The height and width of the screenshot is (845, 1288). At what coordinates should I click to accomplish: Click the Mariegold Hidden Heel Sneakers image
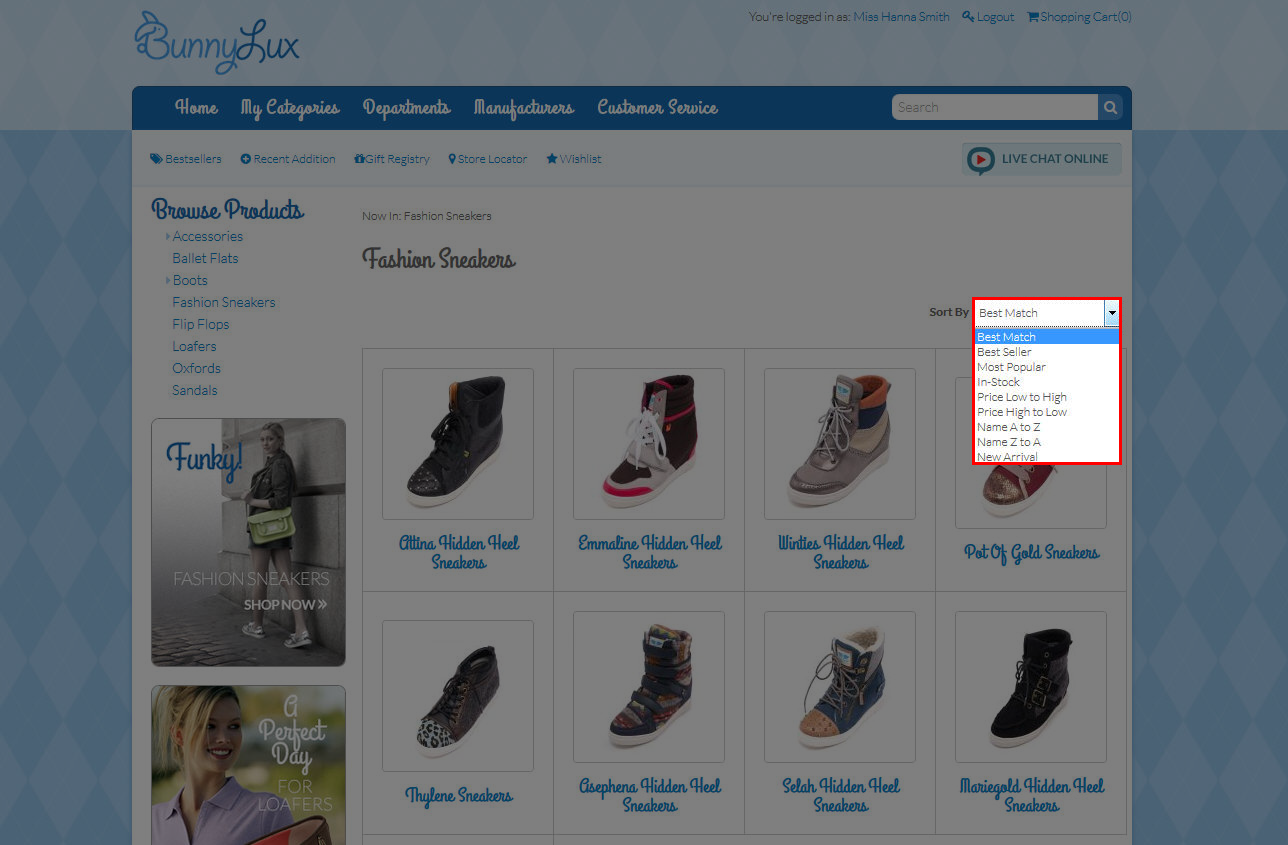(x=1031, y=687)
